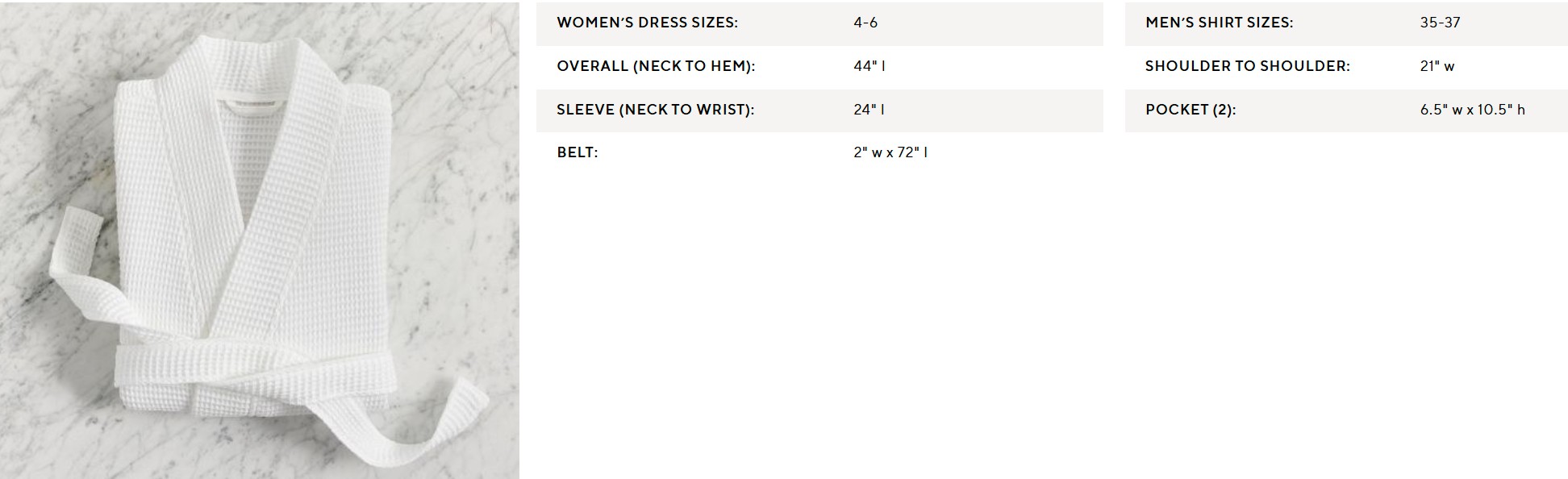Screen dimensions: 1568x479
Task: Select the 24" l sleeve length value
Action: (x=869, y=110)
